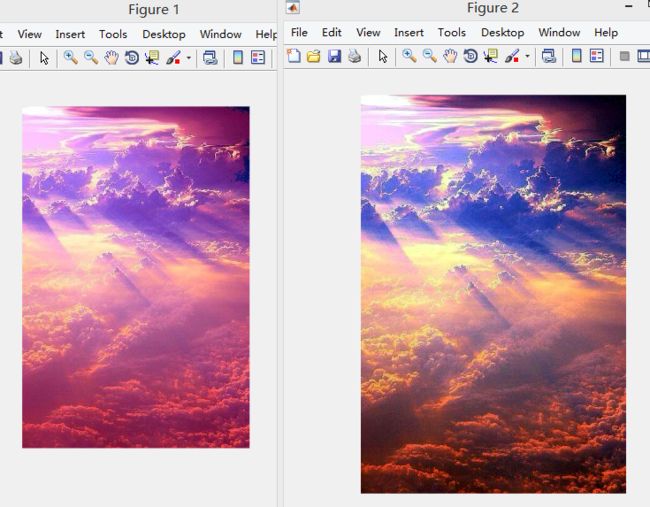Image resolution: width=650 pixels, height=507 pixels.
Task: Click Open File folder icon in Figure 2
Action: pos(314,56)
